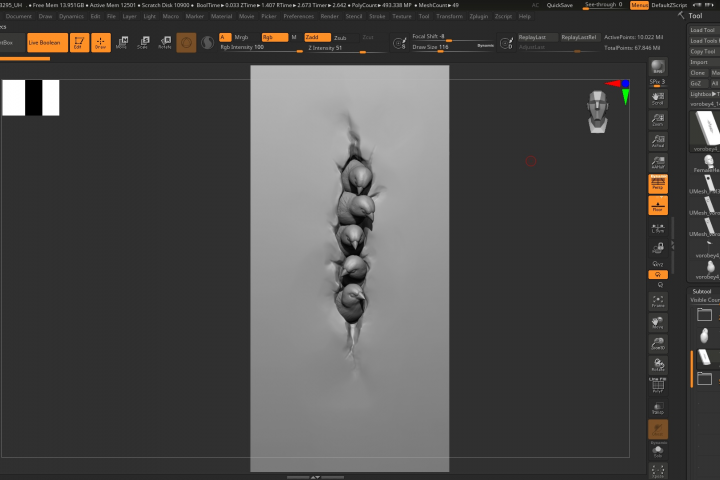The image size is (720, 480).
Task: Open the Import option in Tool panel
Action: 699,62
